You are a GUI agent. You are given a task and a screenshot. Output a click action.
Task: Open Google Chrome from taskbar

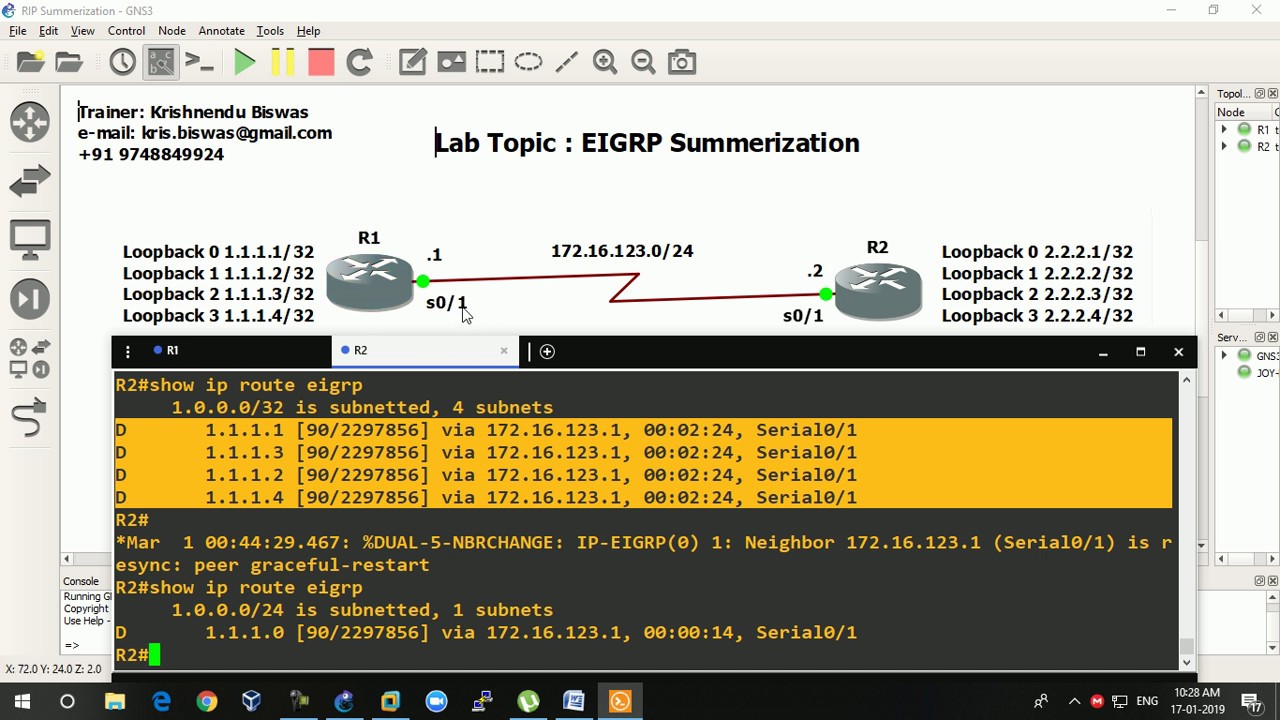pos(206,701)
